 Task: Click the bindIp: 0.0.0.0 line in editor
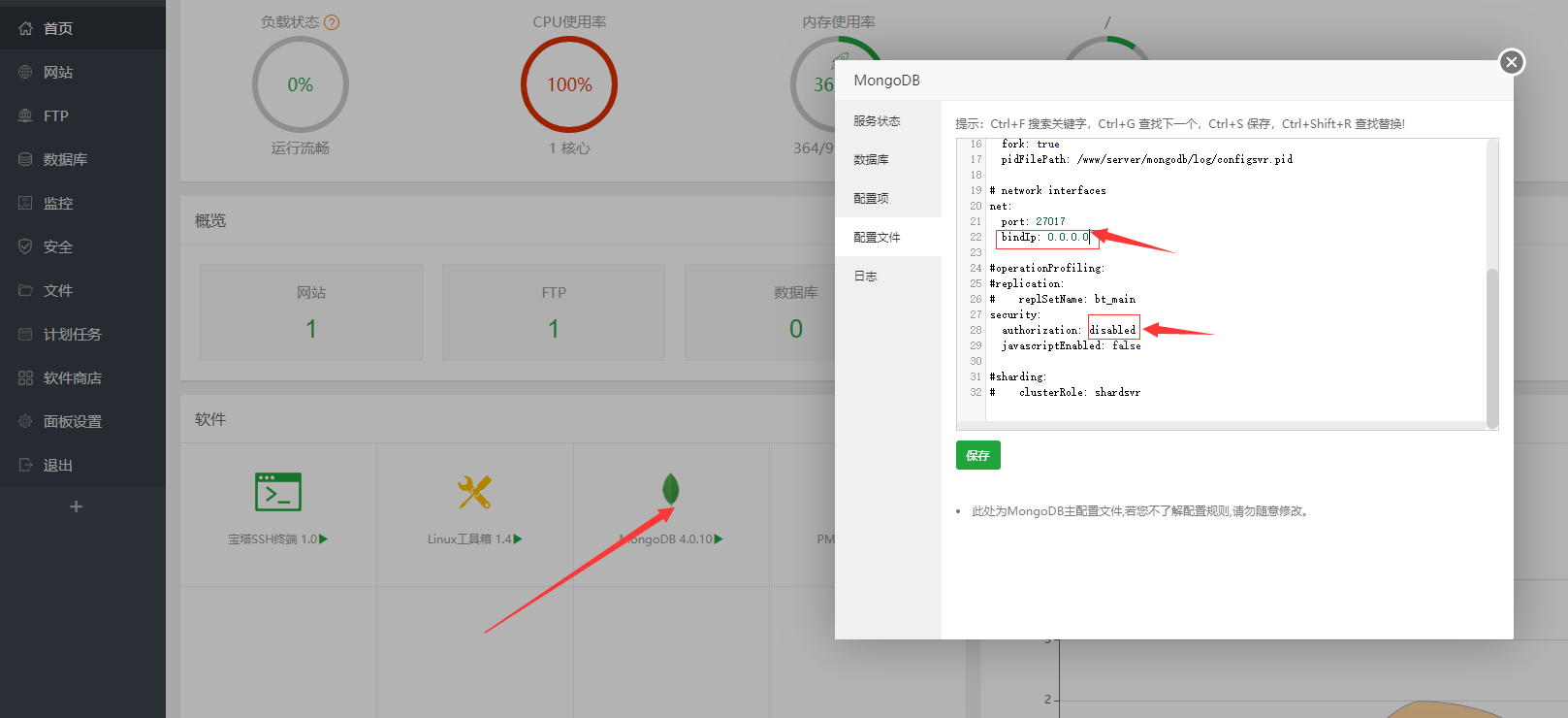pyautogui.click(x=1044, y=237)
